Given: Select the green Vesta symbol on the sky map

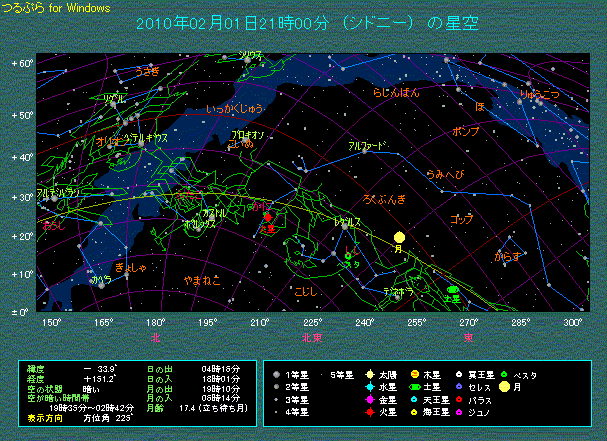Looking at the screenshot, I should (347, 258).
